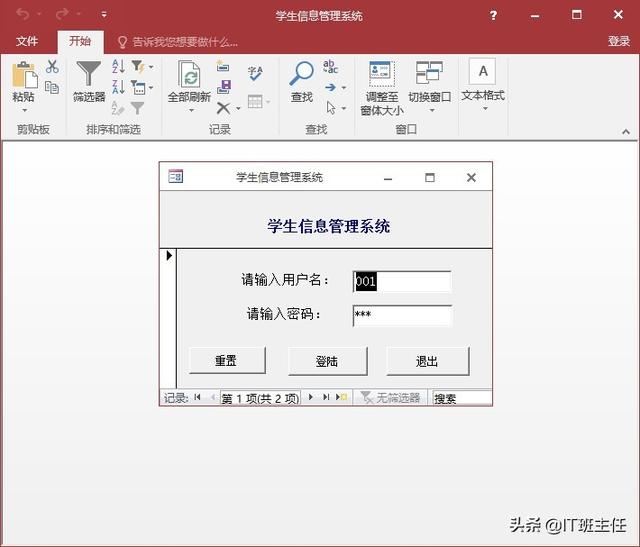This screenshot has width=640, height=547.
Task: Click the 粘贴 (Paste) icon
Action: [23, 75]
